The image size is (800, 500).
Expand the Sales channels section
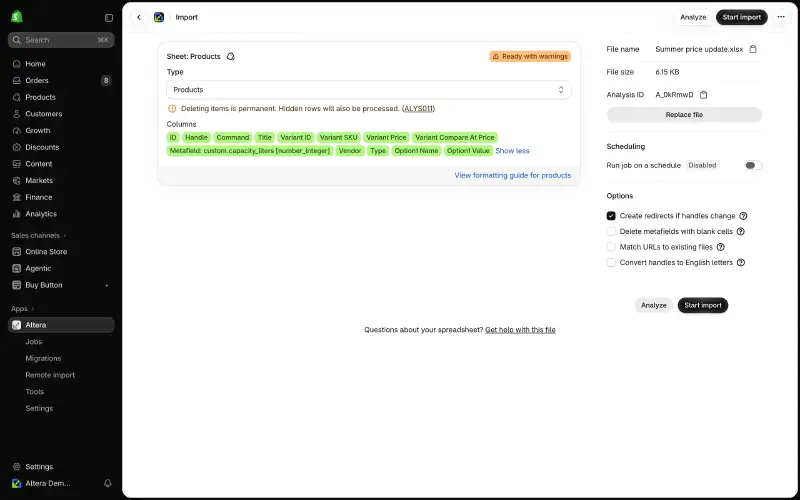click(x=39, y=236)
